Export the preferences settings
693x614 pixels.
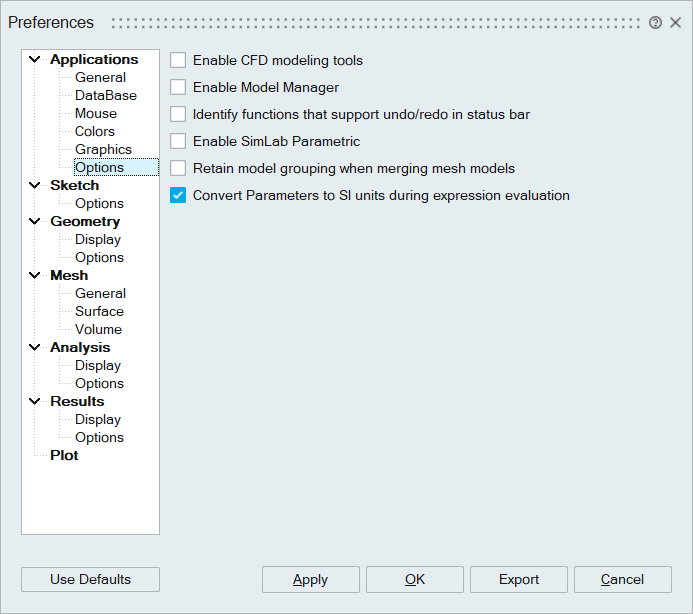518,579
